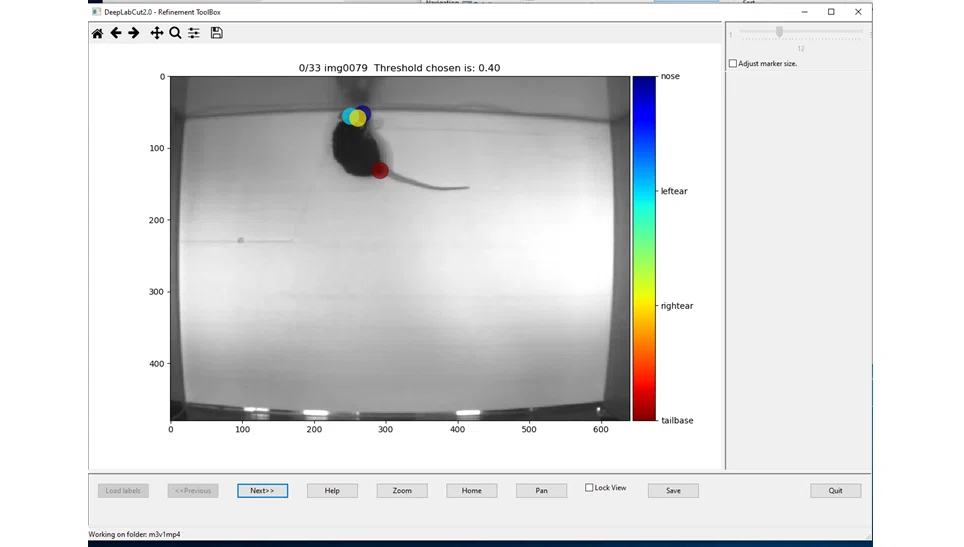Click the Zoom button in the bottom bar

click(x=402, y=490)
